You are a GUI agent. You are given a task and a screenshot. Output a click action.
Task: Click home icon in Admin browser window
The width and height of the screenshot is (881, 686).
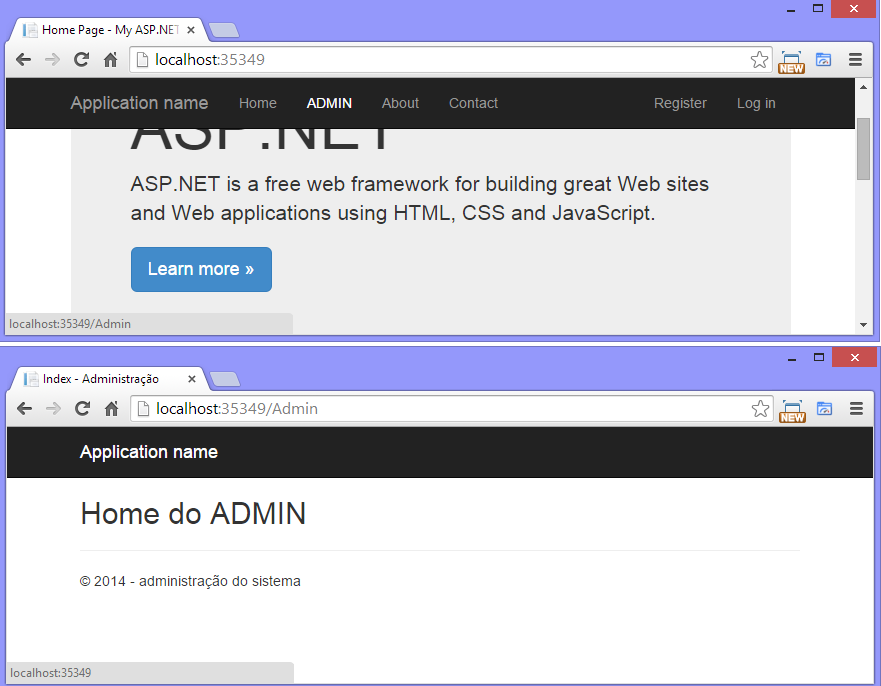point(112,408)
